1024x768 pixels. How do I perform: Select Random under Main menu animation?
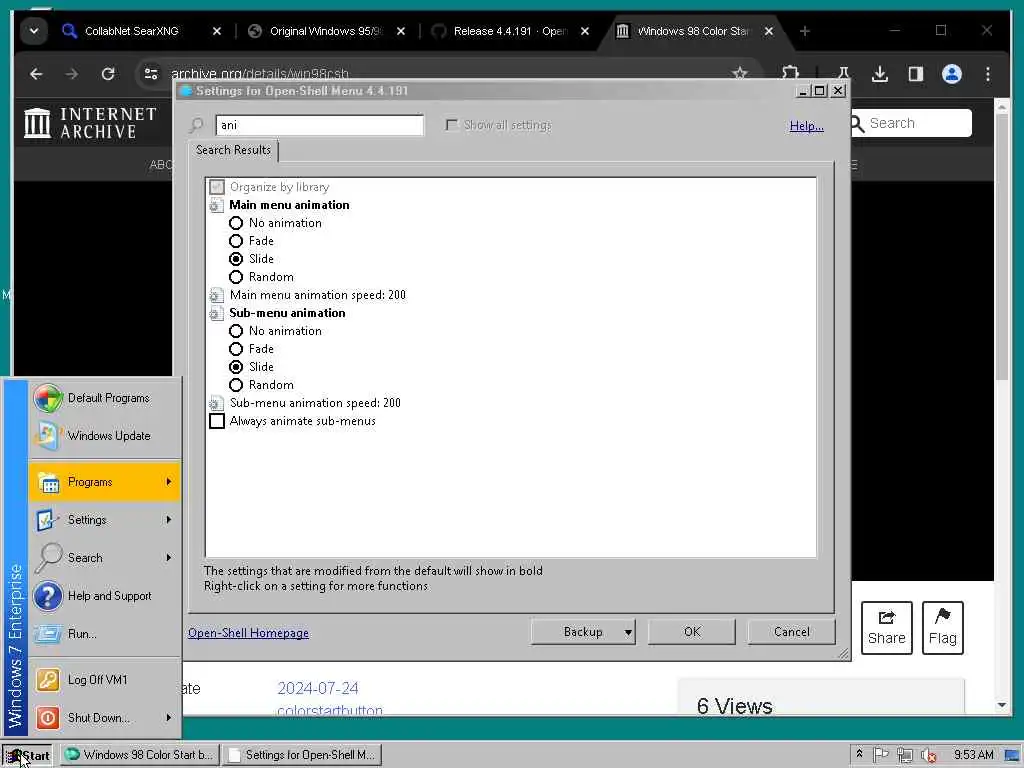[236, 278]
